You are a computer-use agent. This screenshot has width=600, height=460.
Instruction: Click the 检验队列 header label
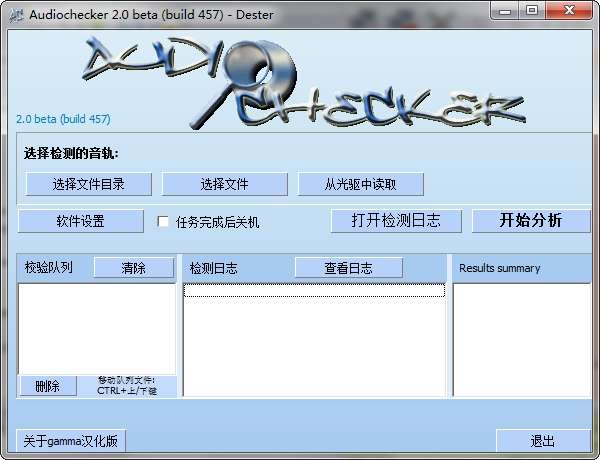49,267
